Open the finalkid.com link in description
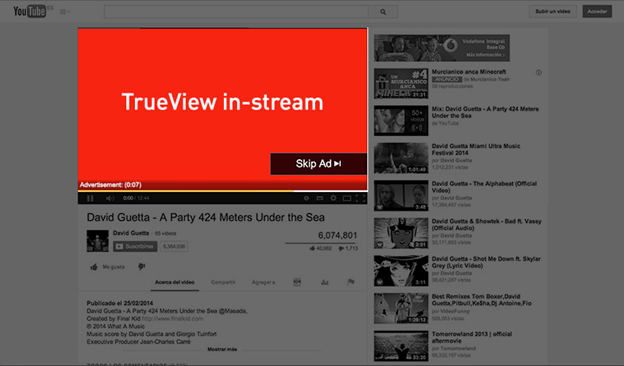This screenshot has width=624, height=366. click(172, 319)
